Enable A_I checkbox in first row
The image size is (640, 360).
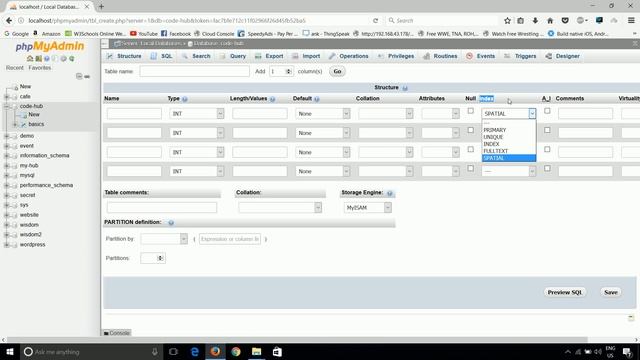(547, 111)
